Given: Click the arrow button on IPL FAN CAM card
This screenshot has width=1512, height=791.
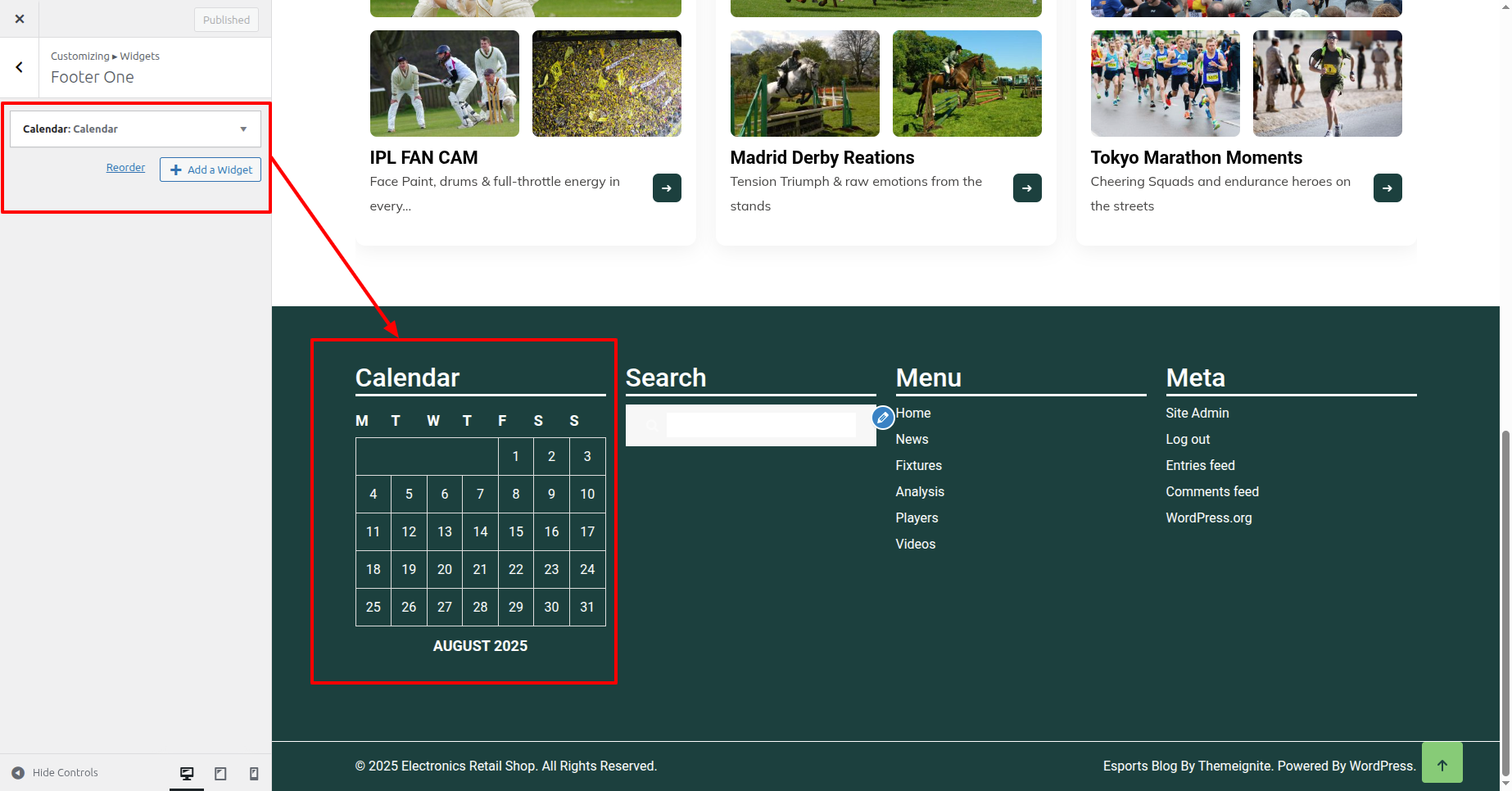Looking at the screenshot, I should click(667, 188).
